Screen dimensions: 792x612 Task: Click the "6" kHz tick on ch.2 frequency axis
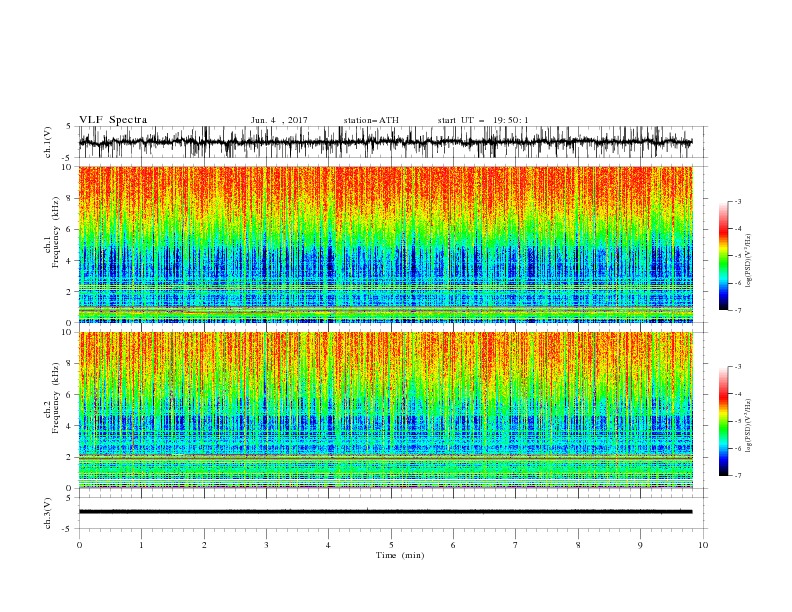click(70, 395)
